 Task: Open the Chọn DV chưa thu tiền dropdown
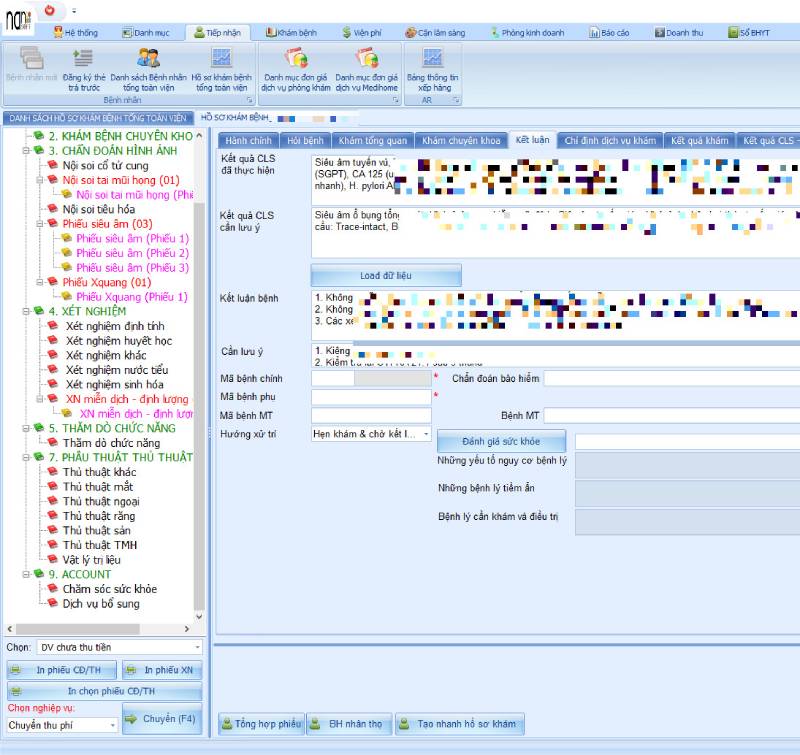point(197,647)
